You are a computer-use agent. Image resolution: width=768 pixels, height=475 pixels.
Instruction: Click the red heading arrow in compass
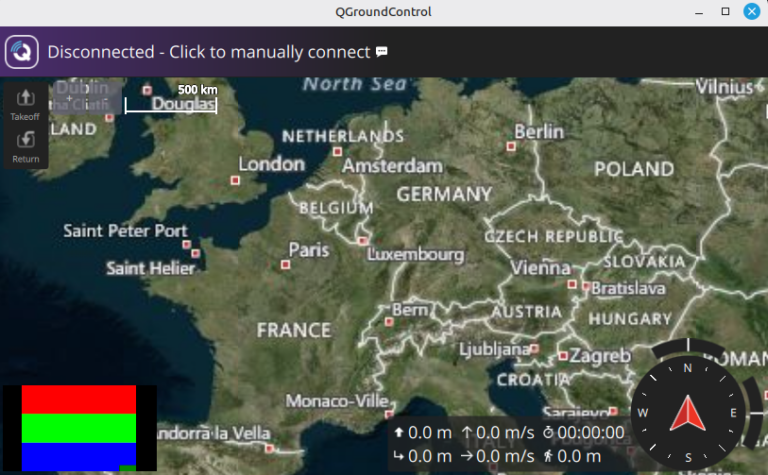click(687, 414)
